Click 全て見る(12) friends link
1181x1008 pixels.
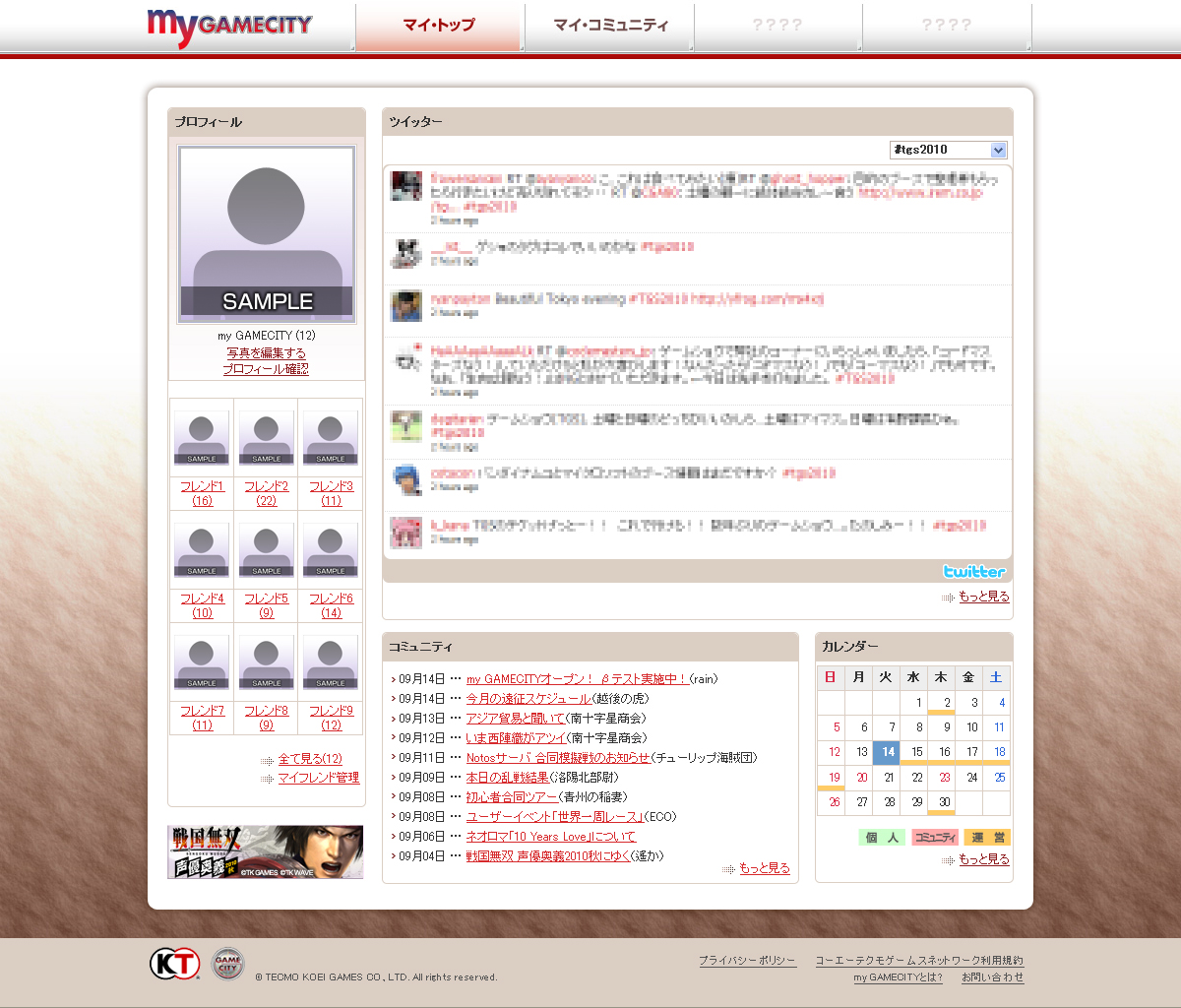[310, 760]
